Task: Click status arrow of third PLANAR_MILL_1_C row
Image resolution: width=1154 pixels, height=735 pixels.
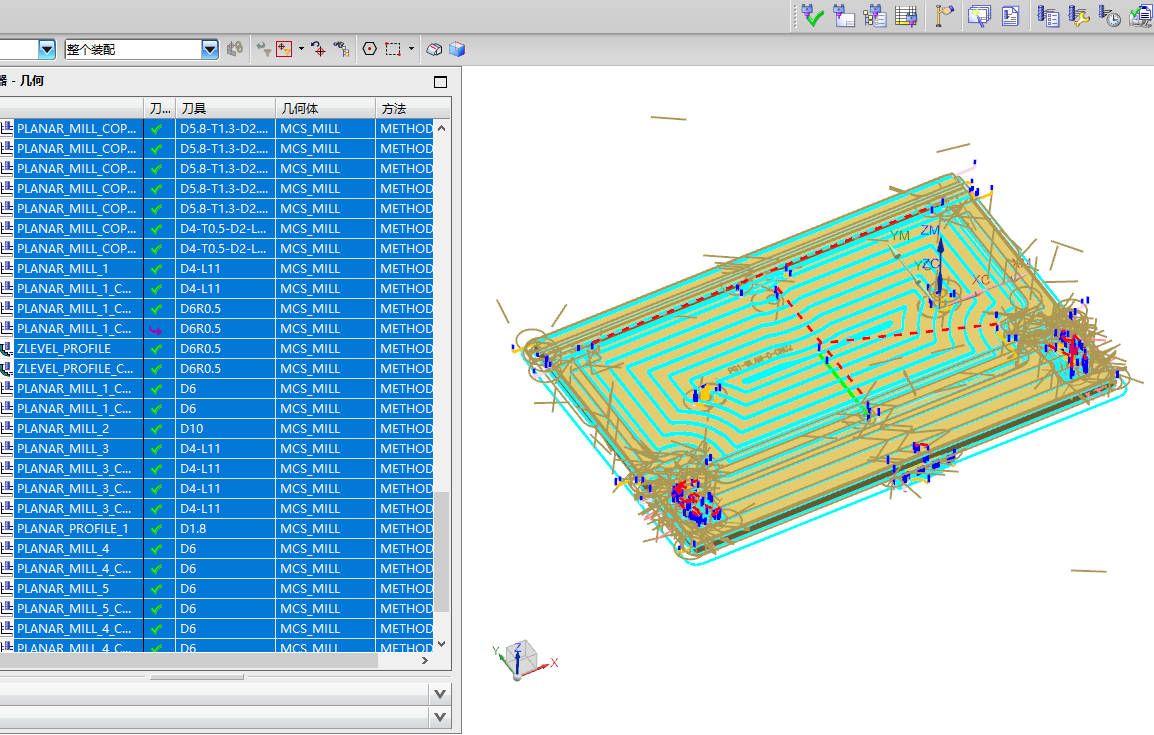Action: (x=156, y=329)
